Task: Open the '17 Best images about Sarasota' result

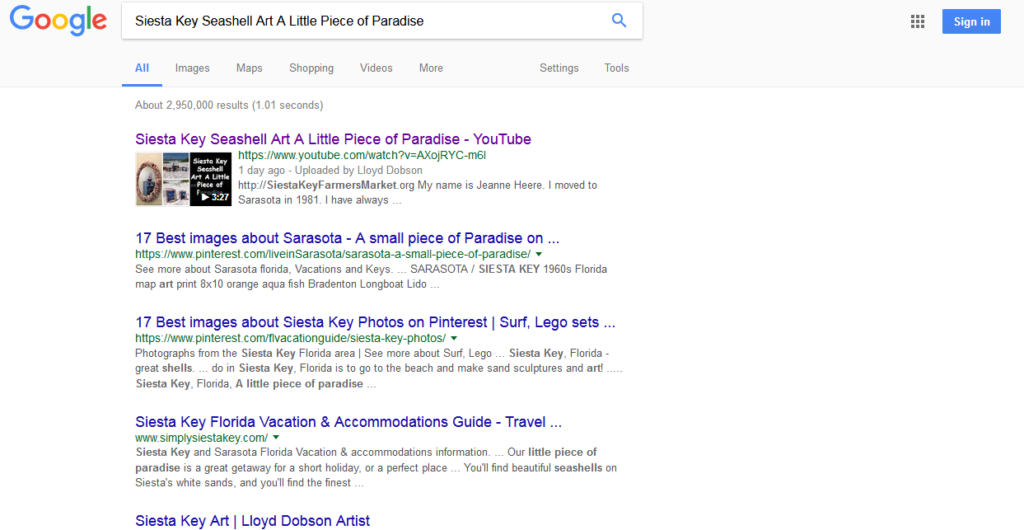Action: pos(347,238)
